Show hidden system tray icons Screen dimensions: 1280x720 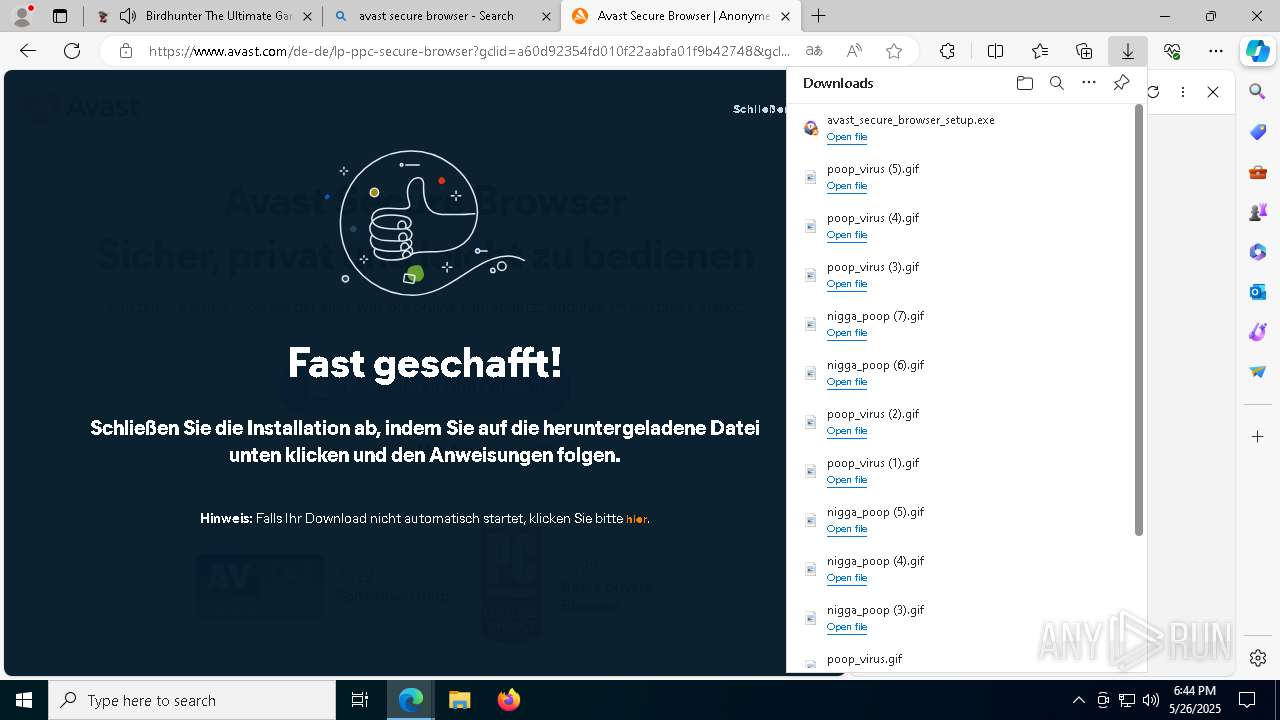click(x=1078, y=700)
